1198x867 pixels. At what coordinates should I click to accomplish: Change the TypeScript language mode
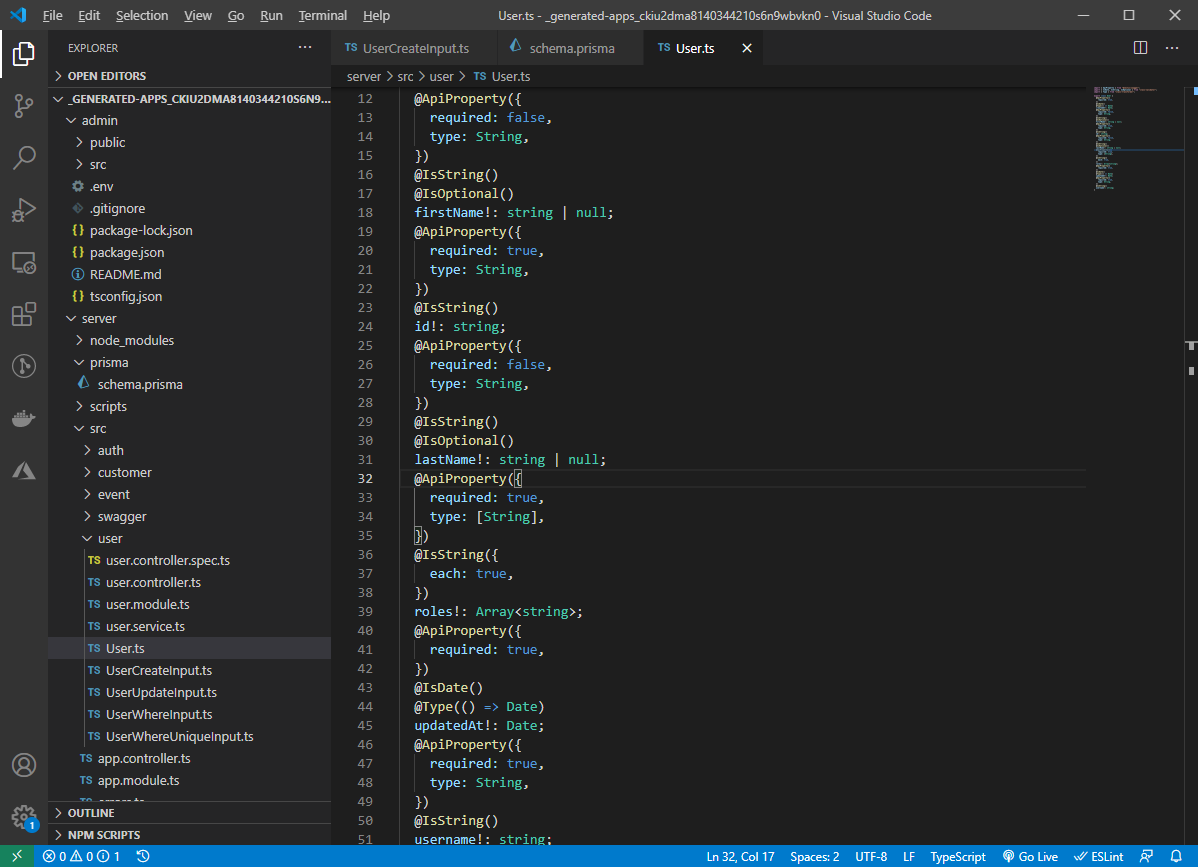coord(958,857)
